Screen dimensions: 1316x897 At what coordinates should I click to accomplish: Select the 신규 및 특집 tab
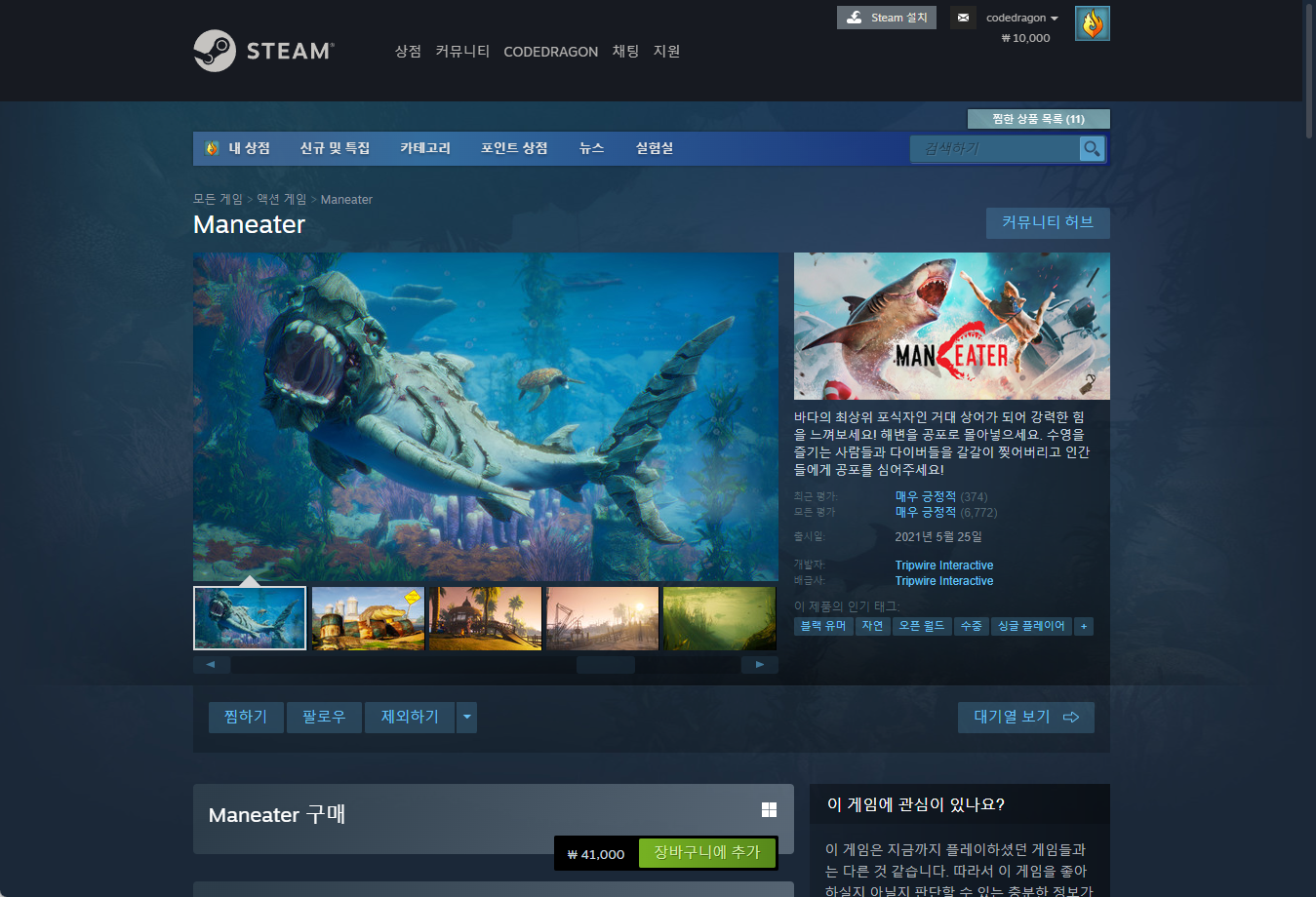[x=335, y=148]
